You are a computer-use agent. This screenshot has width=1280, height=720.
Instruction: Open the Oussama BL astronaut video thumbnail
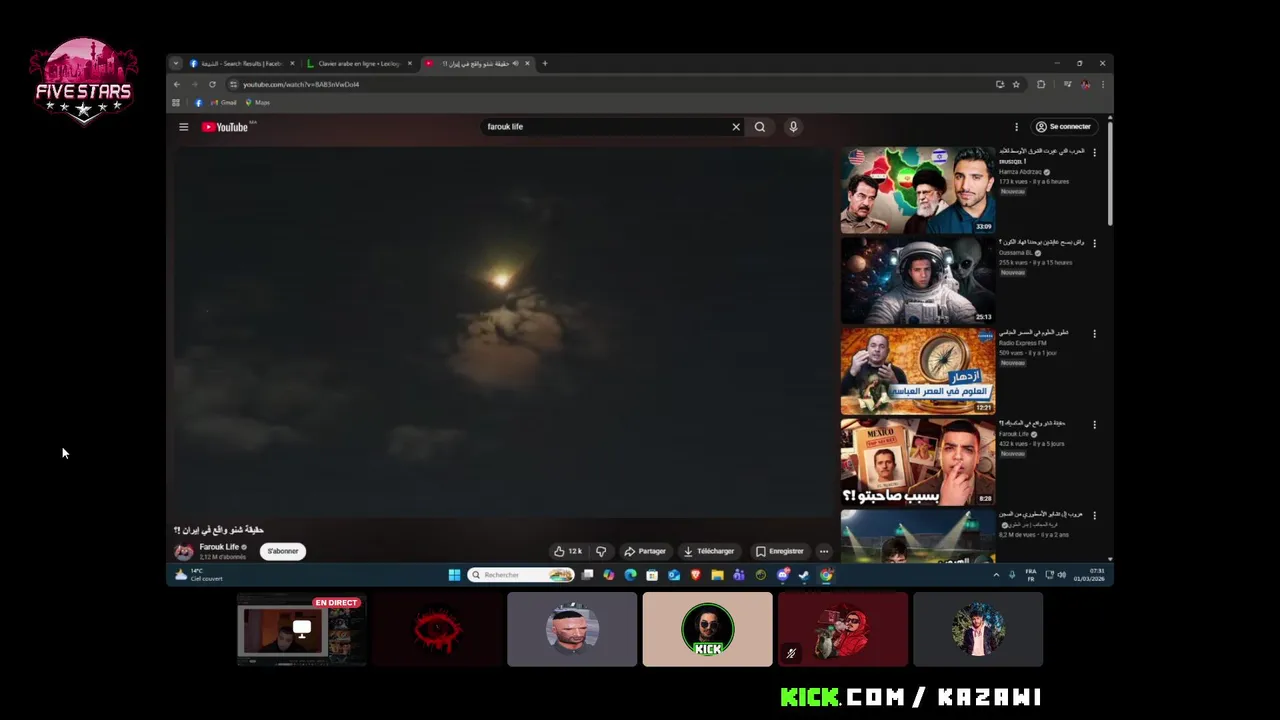click(918, 281)
